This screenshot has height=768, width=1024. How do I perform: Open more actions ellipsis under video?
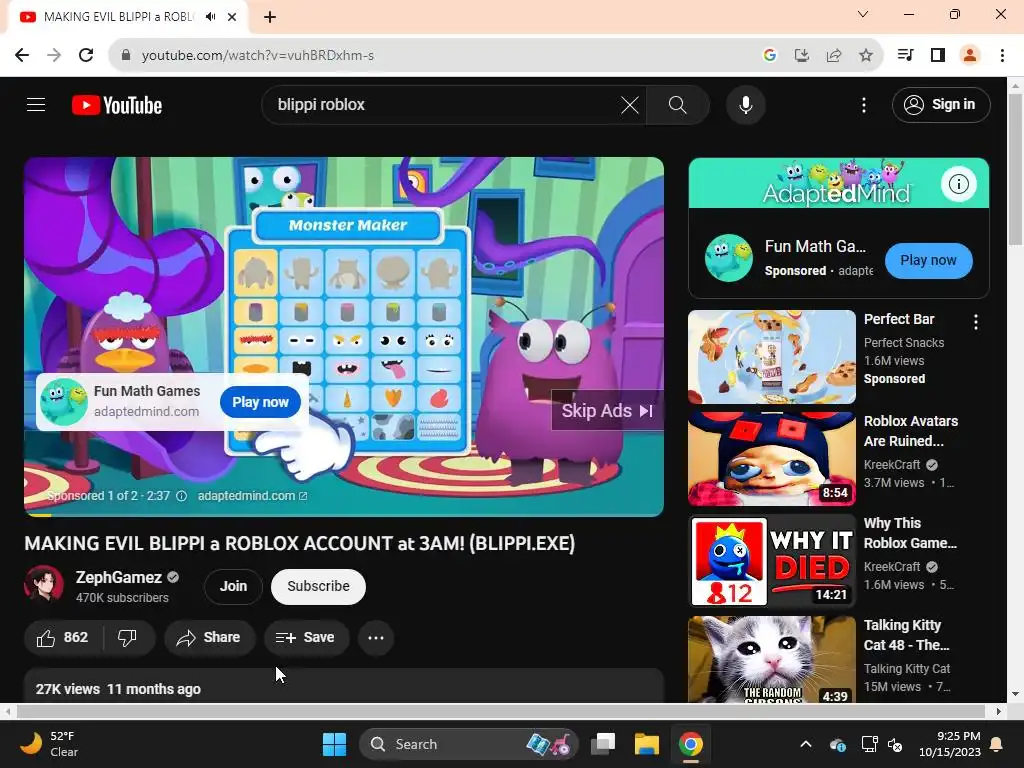point(376,637)
